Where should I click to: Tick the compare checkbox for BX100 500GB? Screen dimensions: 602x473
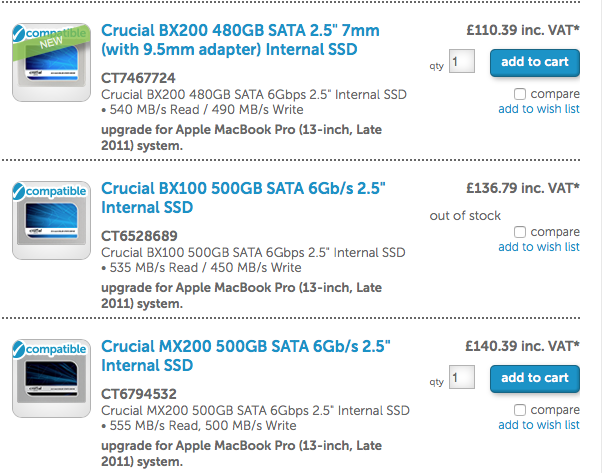[x=520, y=232]
